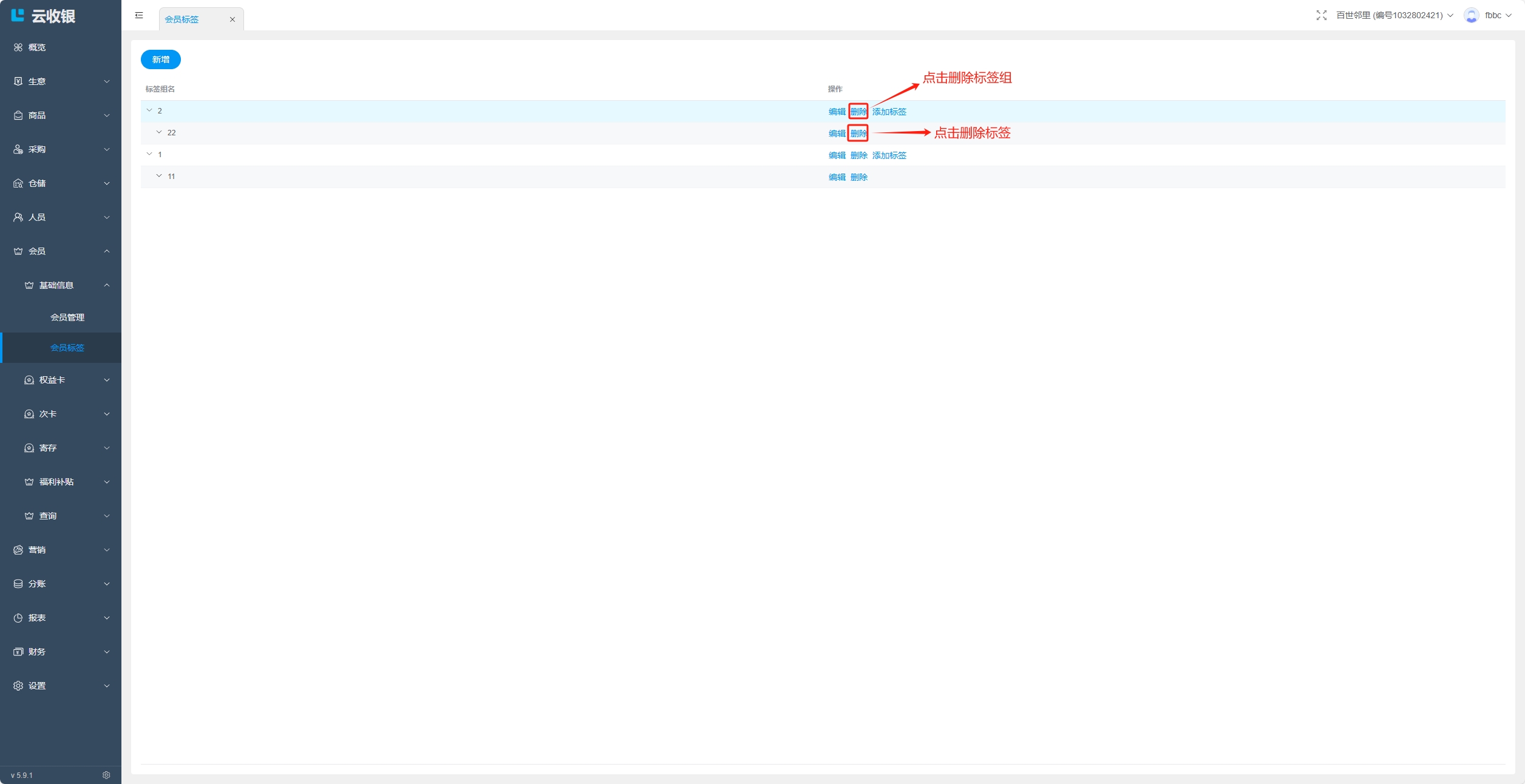
Task: Click the fullscreen toggle icon
Action: 1321,15
